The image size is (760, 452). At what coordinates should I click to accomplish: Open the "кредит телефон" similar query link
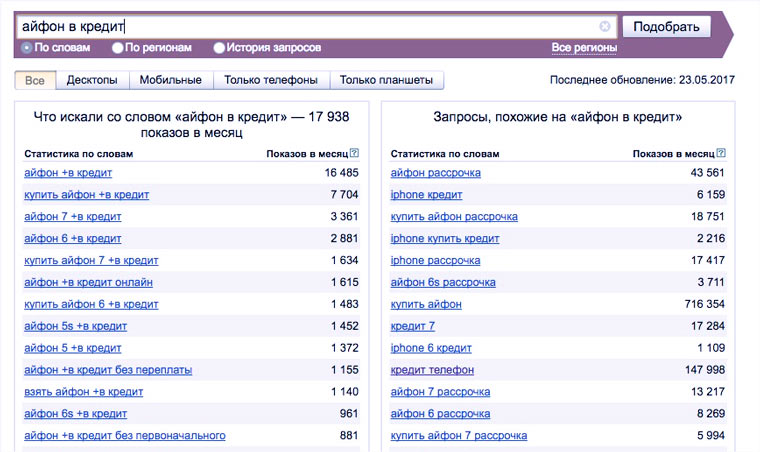click(x=433, y=370)
